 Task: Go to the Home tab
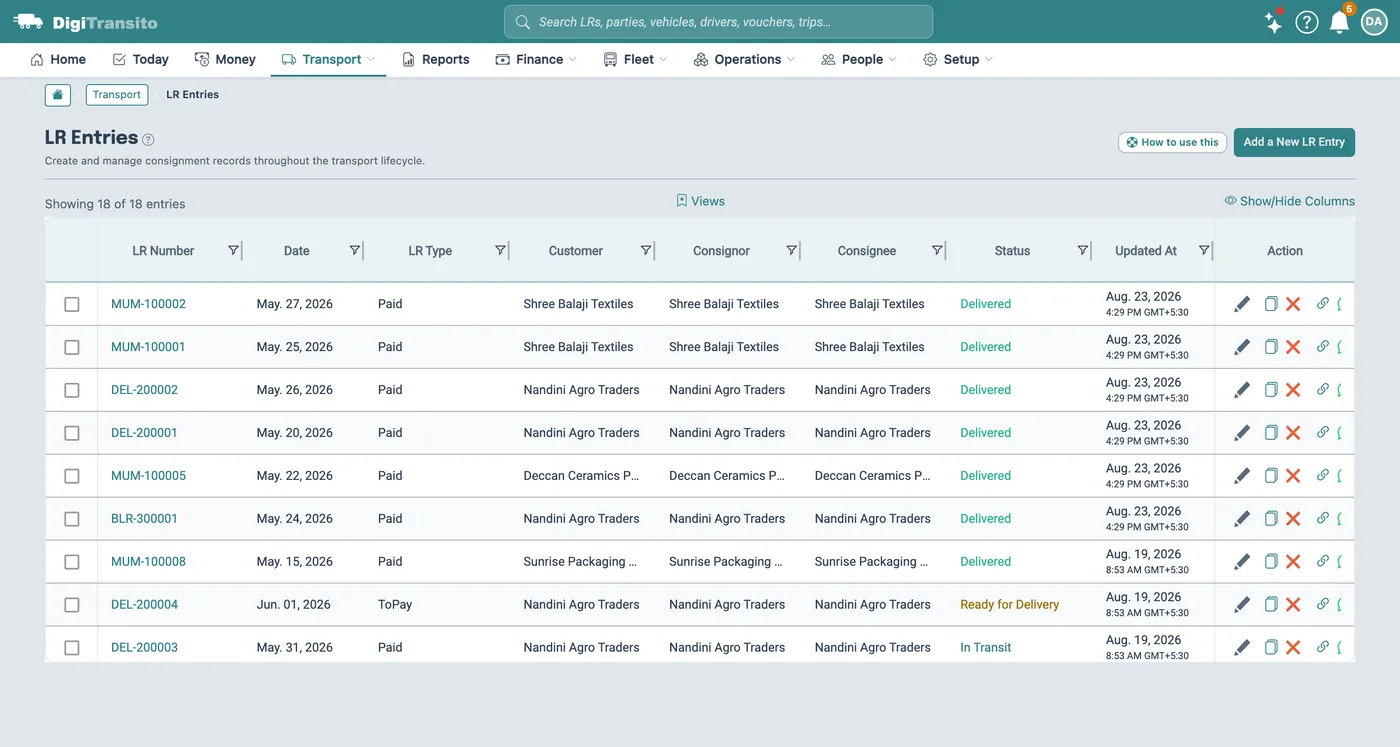click(58, 59)
